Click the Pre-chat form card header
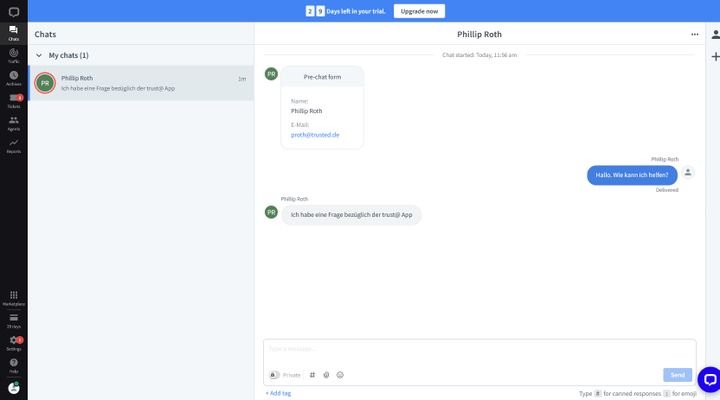Viewport: 720px width, 400px height. coord(322,77)
